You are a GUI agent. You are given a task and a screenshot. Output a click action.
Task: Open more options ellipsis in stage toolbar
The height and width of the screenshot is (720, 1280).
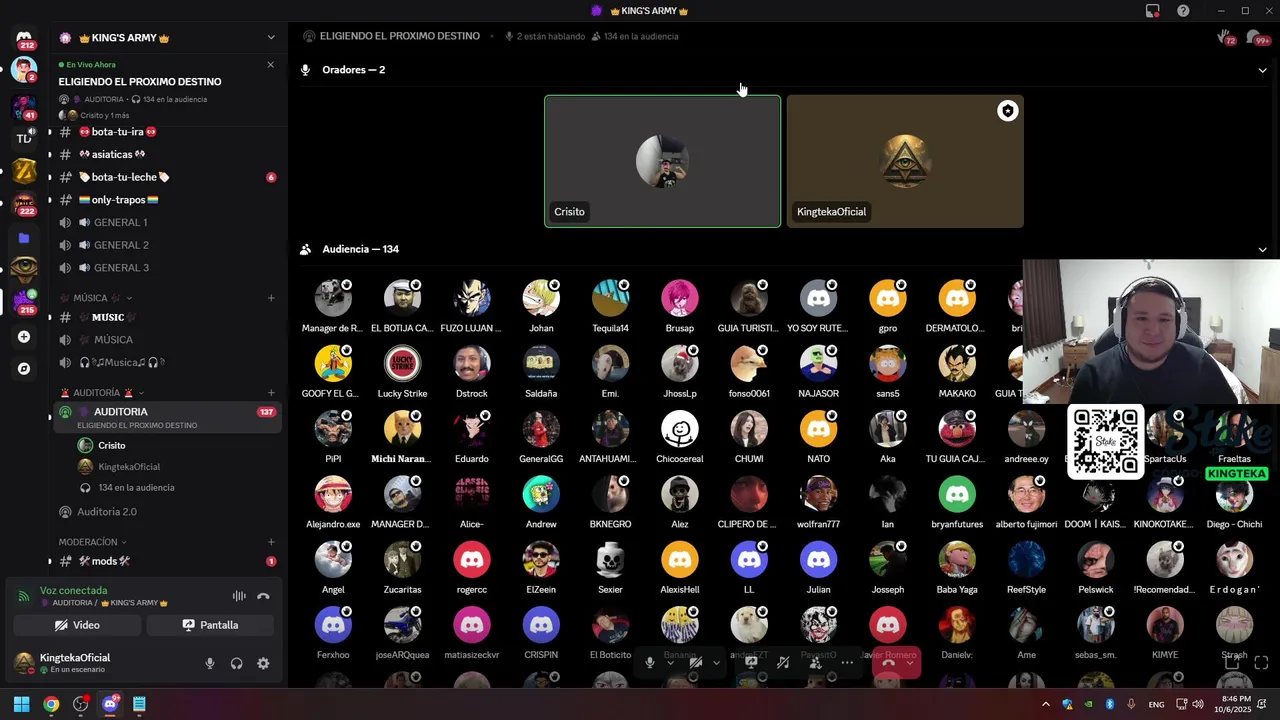click(x=847, y=662)
